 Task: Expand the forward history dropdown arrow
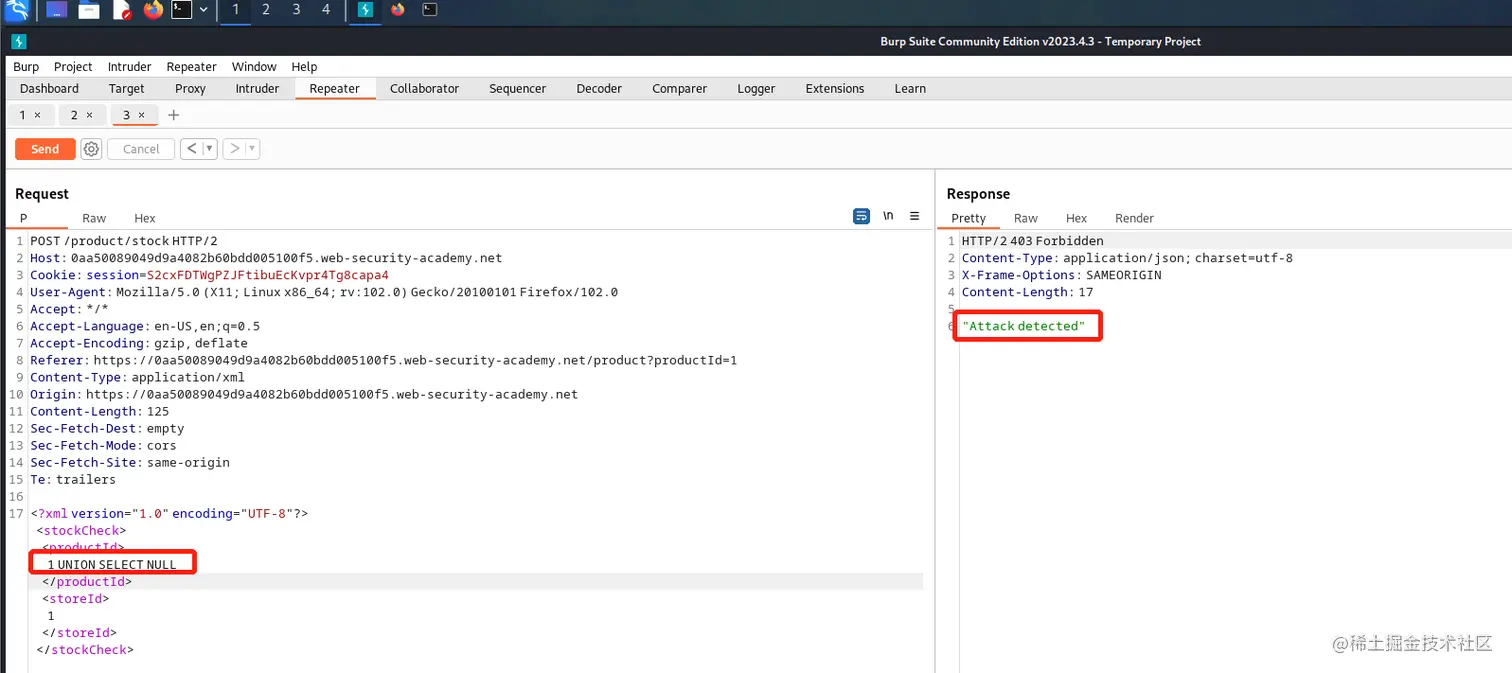[253, 149]
